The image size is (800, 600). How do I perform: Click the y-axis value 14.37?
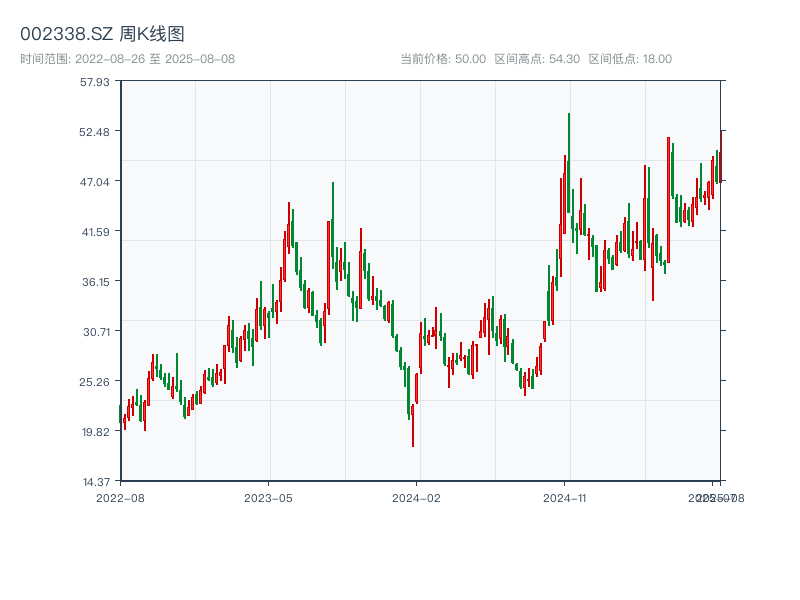(x=96, y=482)
